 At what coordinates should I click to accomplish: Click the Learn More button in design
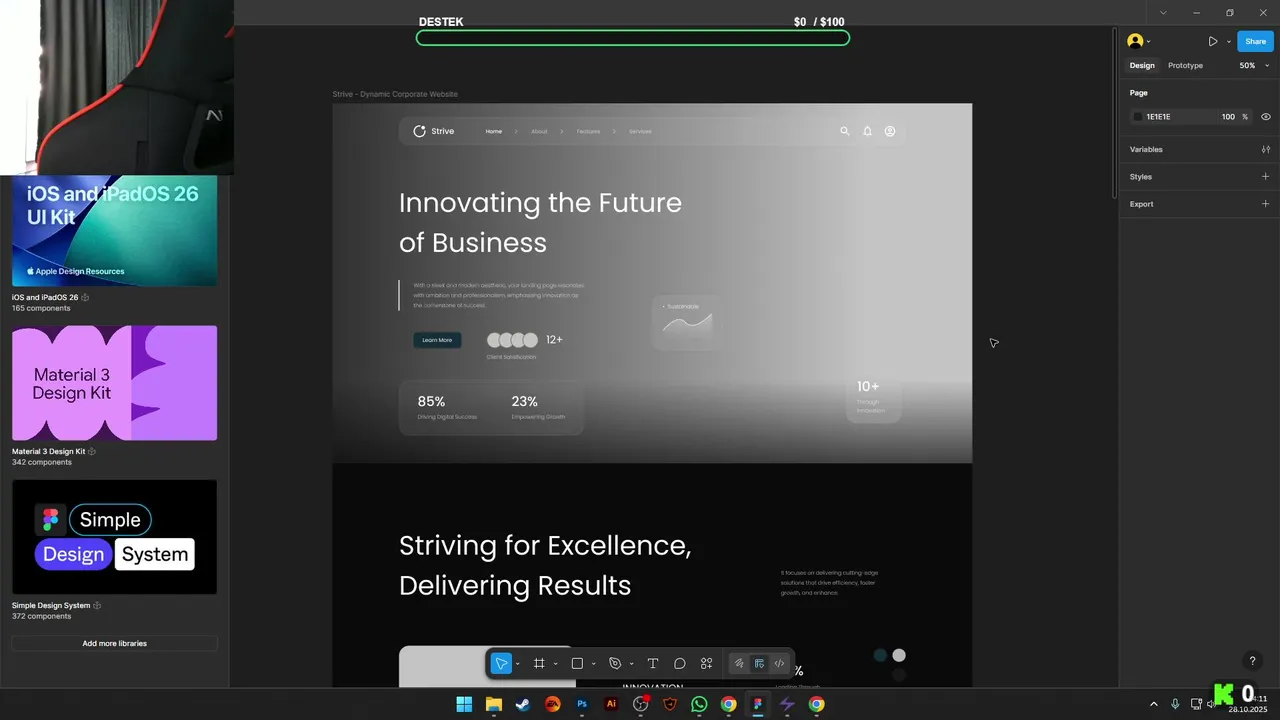[437, 340]
